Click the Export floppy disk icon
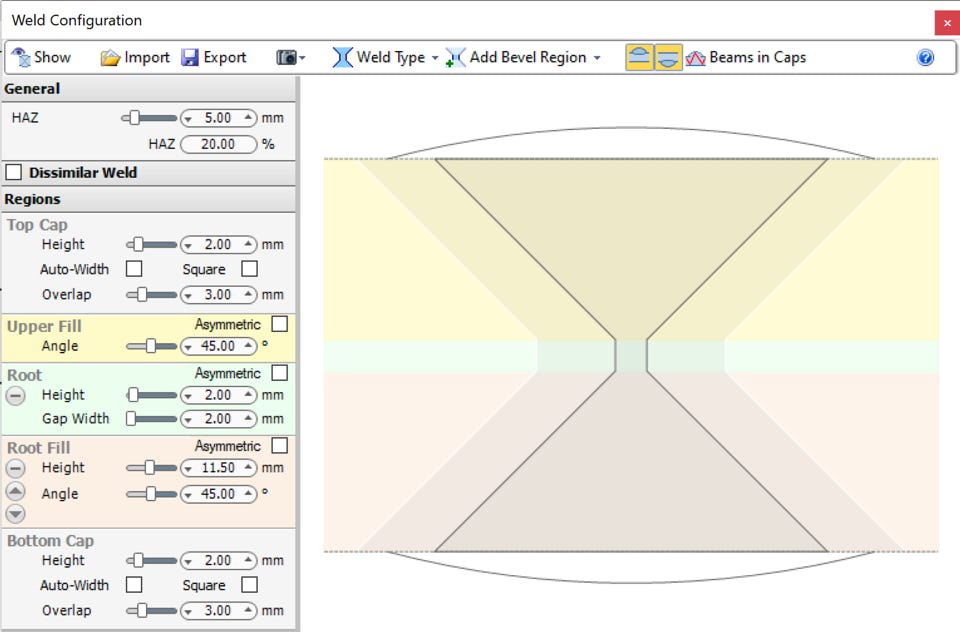Screen dimensions: 960x632 [x=190, y=58]
